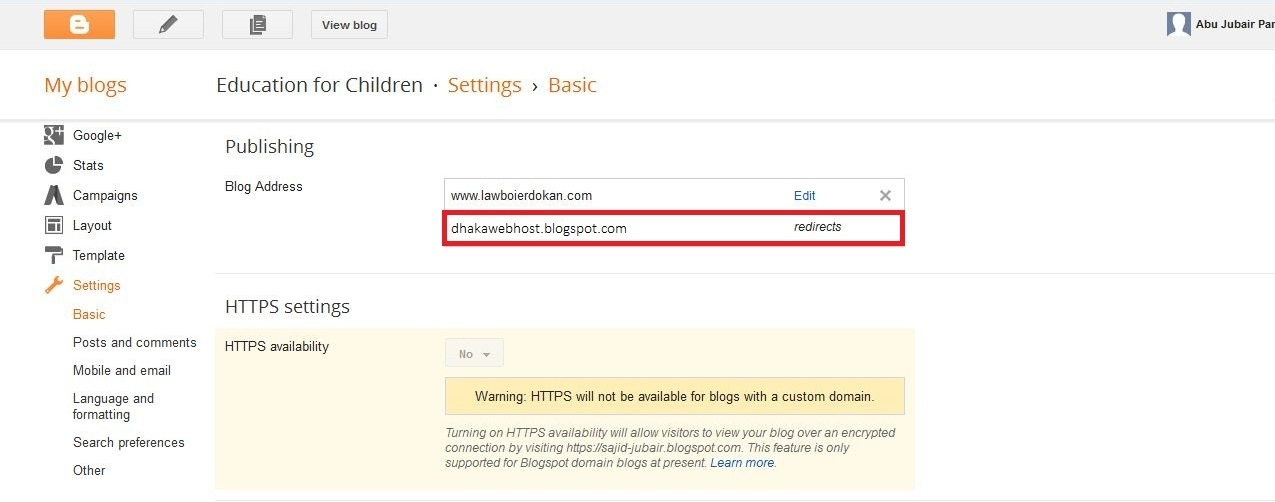Open Campaigns in the sidebar
Image resolution: width=1275 pixels, height=502 pixels.
105,195
